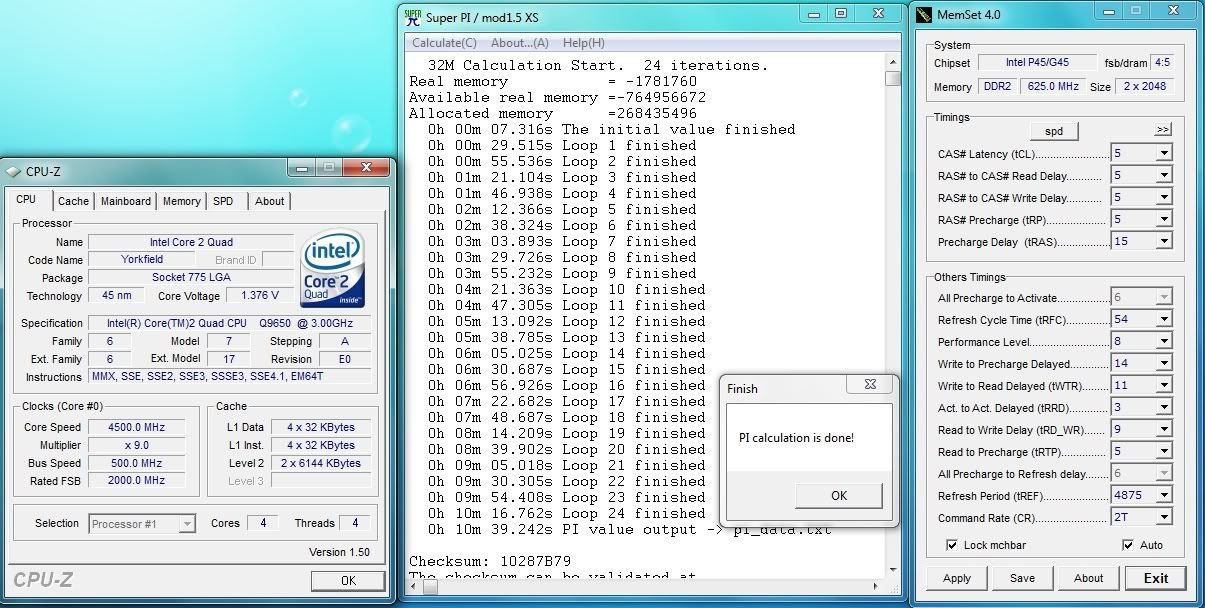
Task: Click the Memory 625.0 MHz field
Action: click(1051, 87)
